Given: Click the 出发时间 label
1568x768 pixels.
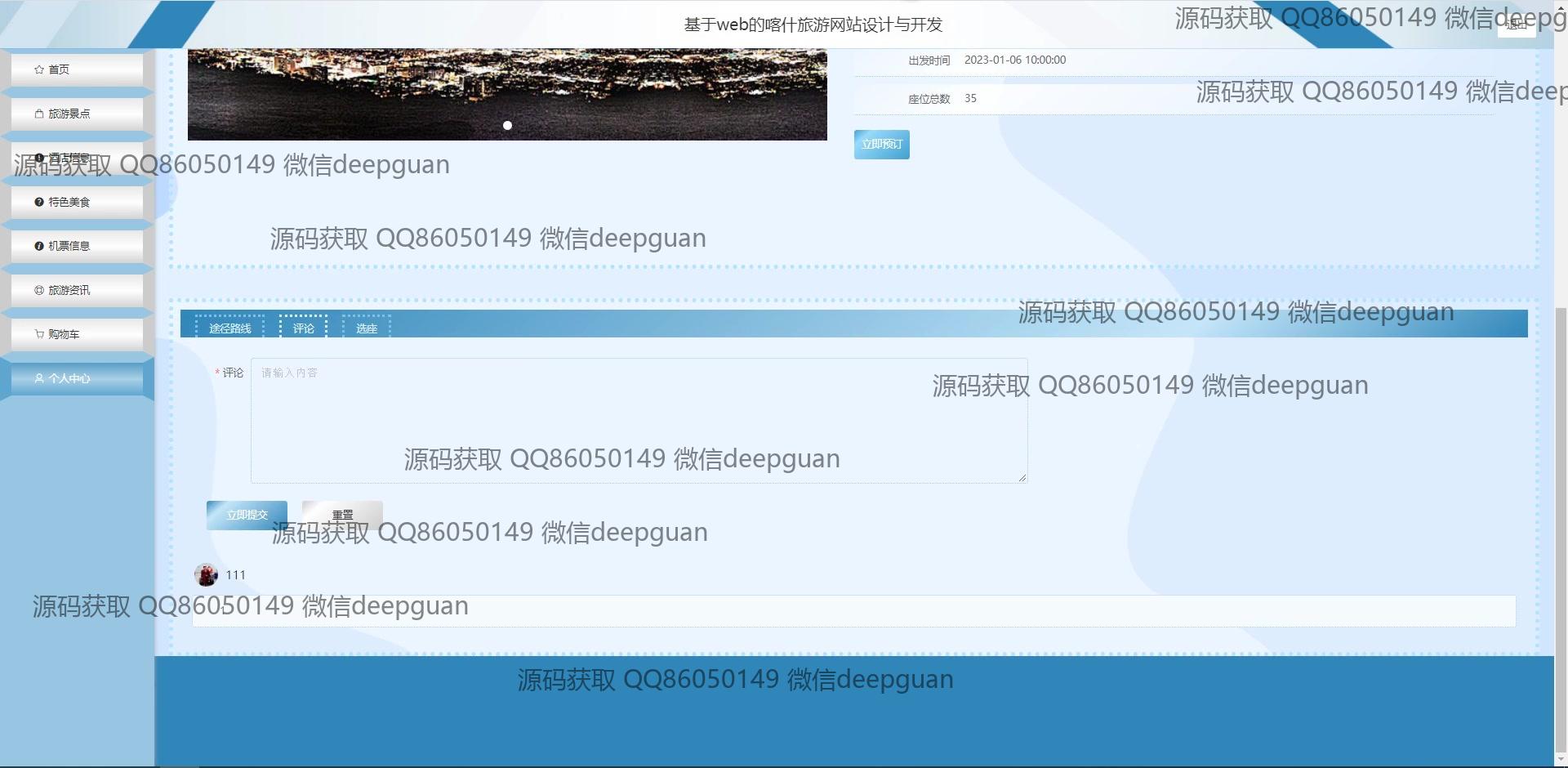Looking at the screenshot, I should 929,60.
